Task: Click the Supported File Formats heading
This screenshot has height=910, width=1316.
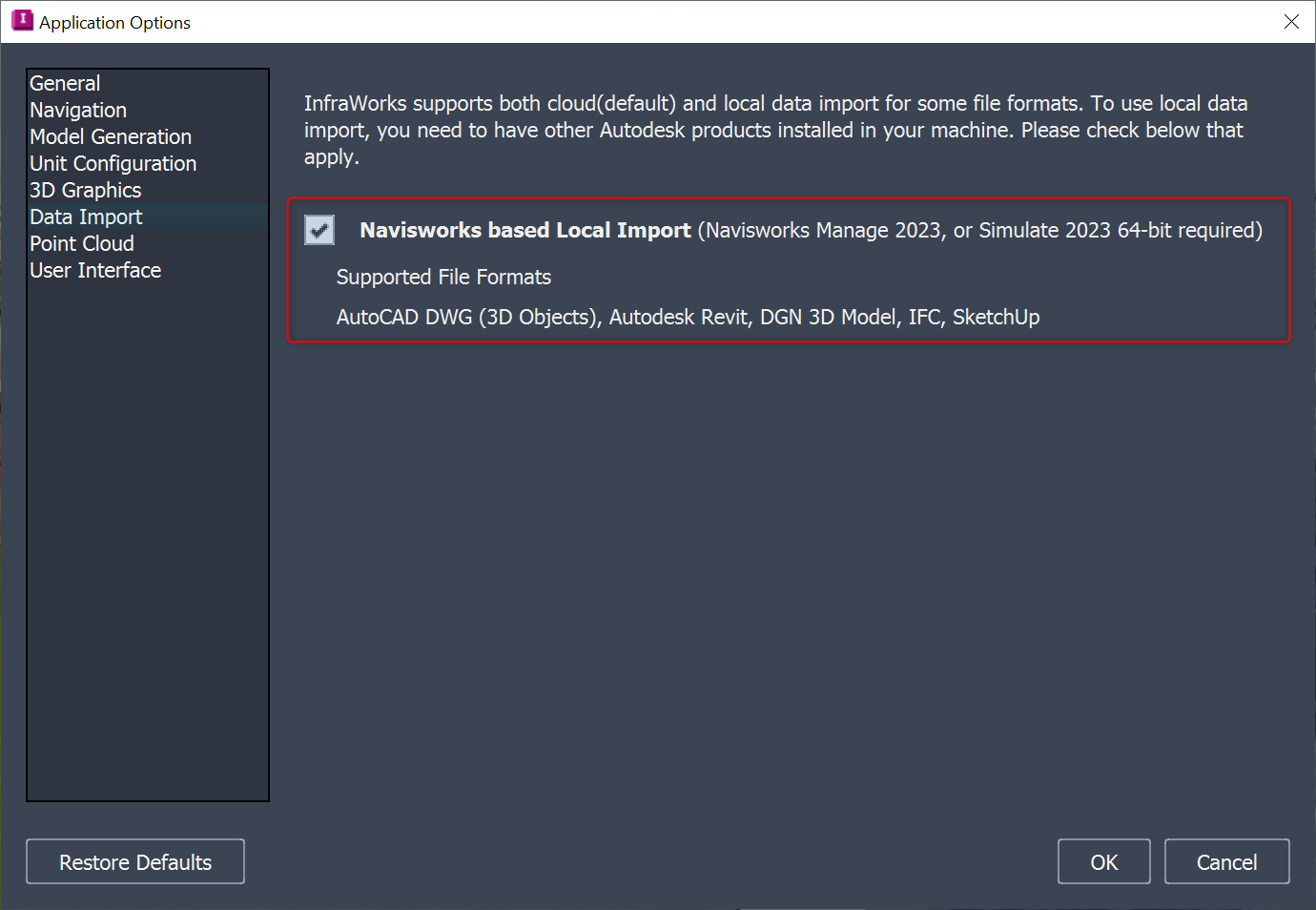Action: point(443,277)
